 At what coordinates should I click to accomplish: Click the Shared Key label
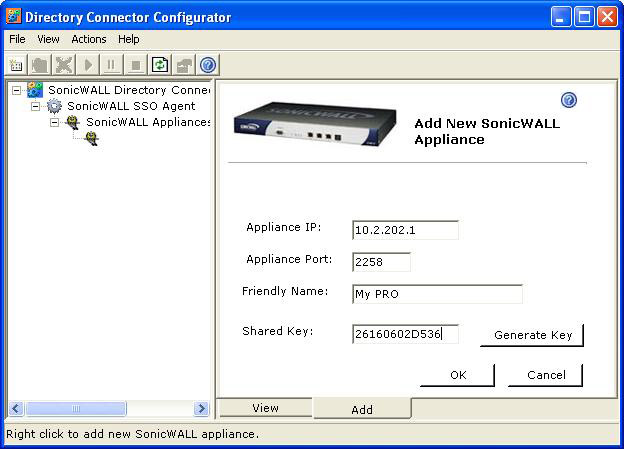click(278, 331)
